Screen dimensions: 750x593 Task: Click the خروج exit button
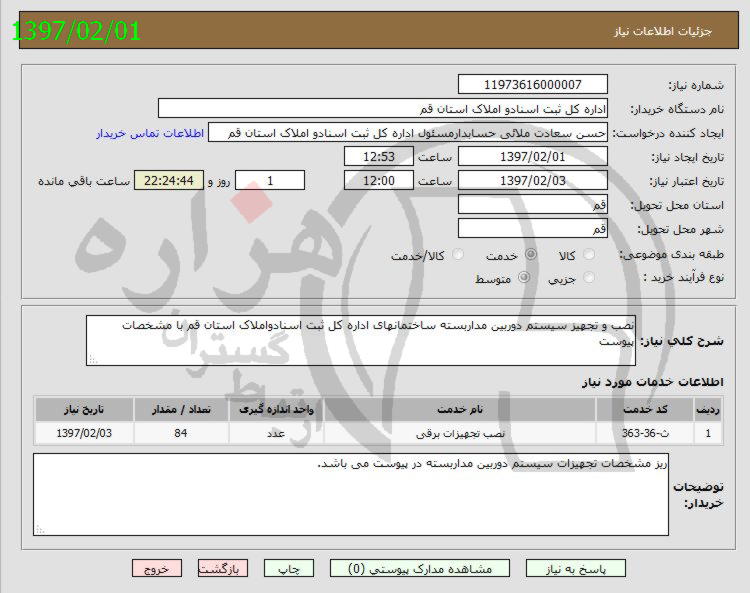[x=157, y=569]
